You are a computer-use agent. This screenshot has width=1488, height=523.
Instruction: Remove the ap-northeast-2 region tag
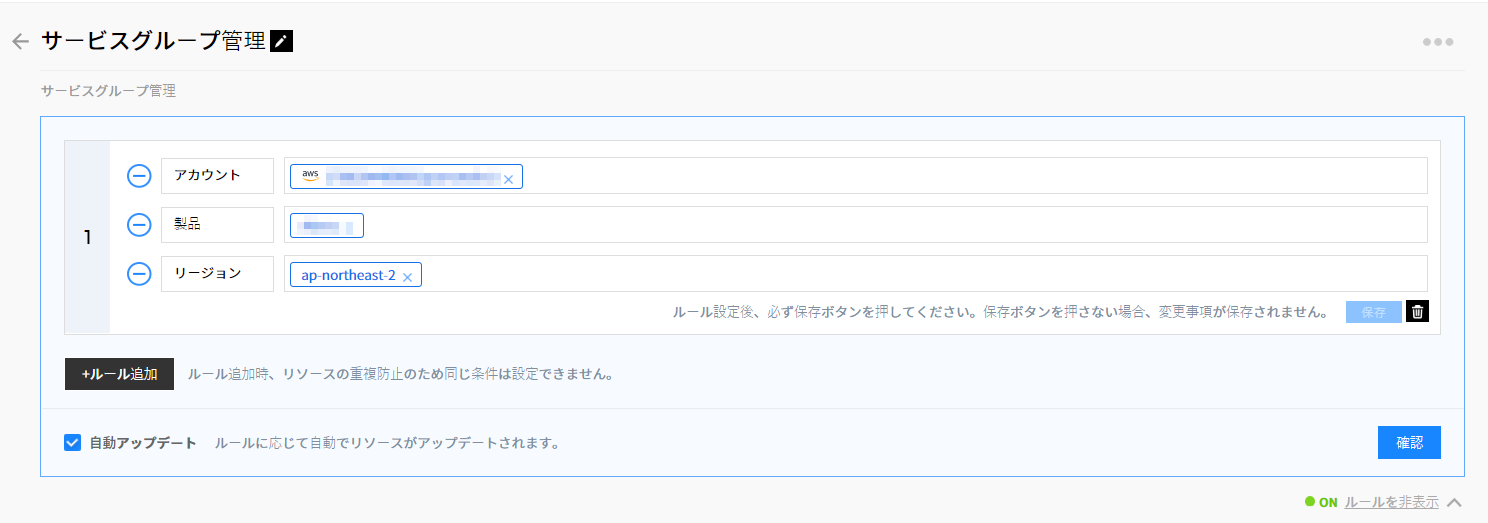pos(407,277)
